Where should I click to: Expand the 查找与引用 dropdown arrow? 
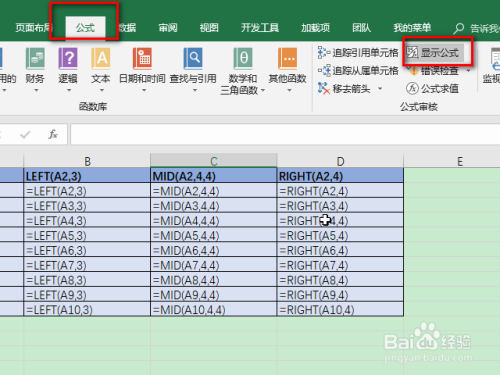(194, 90)
